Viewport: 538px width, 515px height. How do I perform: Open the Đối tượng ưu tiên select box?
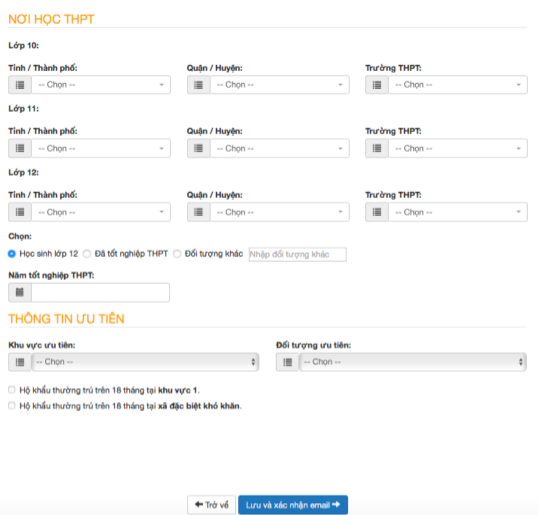413,362
